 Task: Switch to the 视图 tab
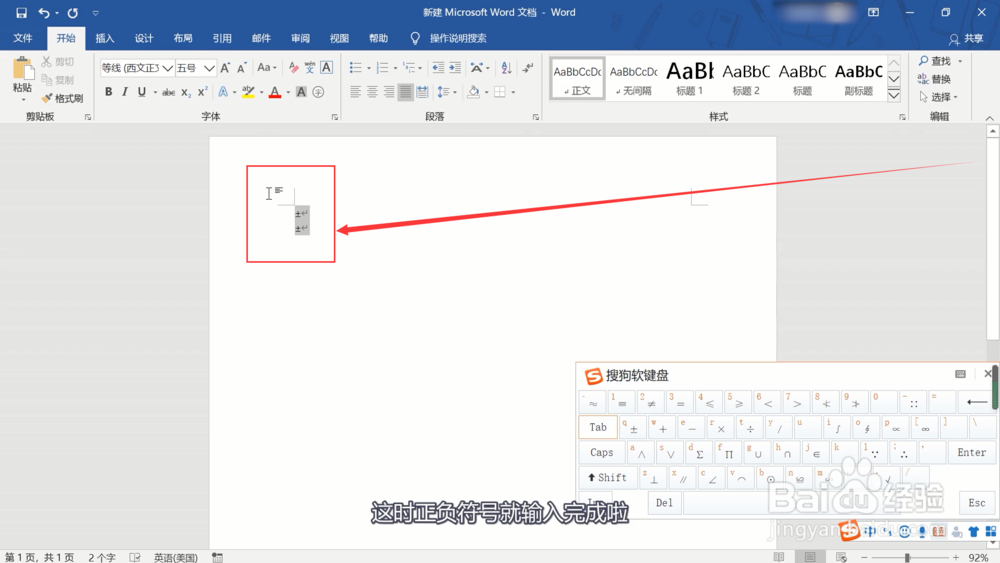pos(339,38)
